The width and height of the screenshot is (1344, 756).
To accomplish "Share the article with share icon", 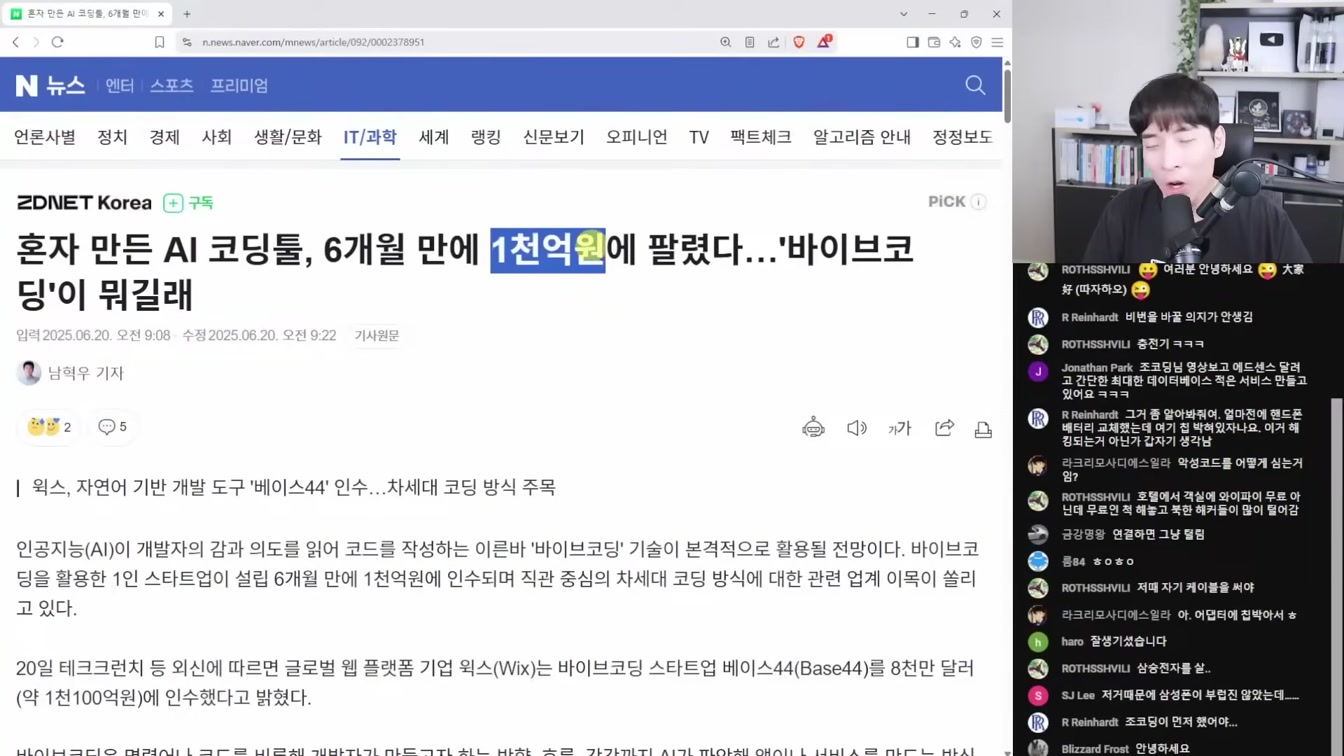I will (x=944, y=428).
